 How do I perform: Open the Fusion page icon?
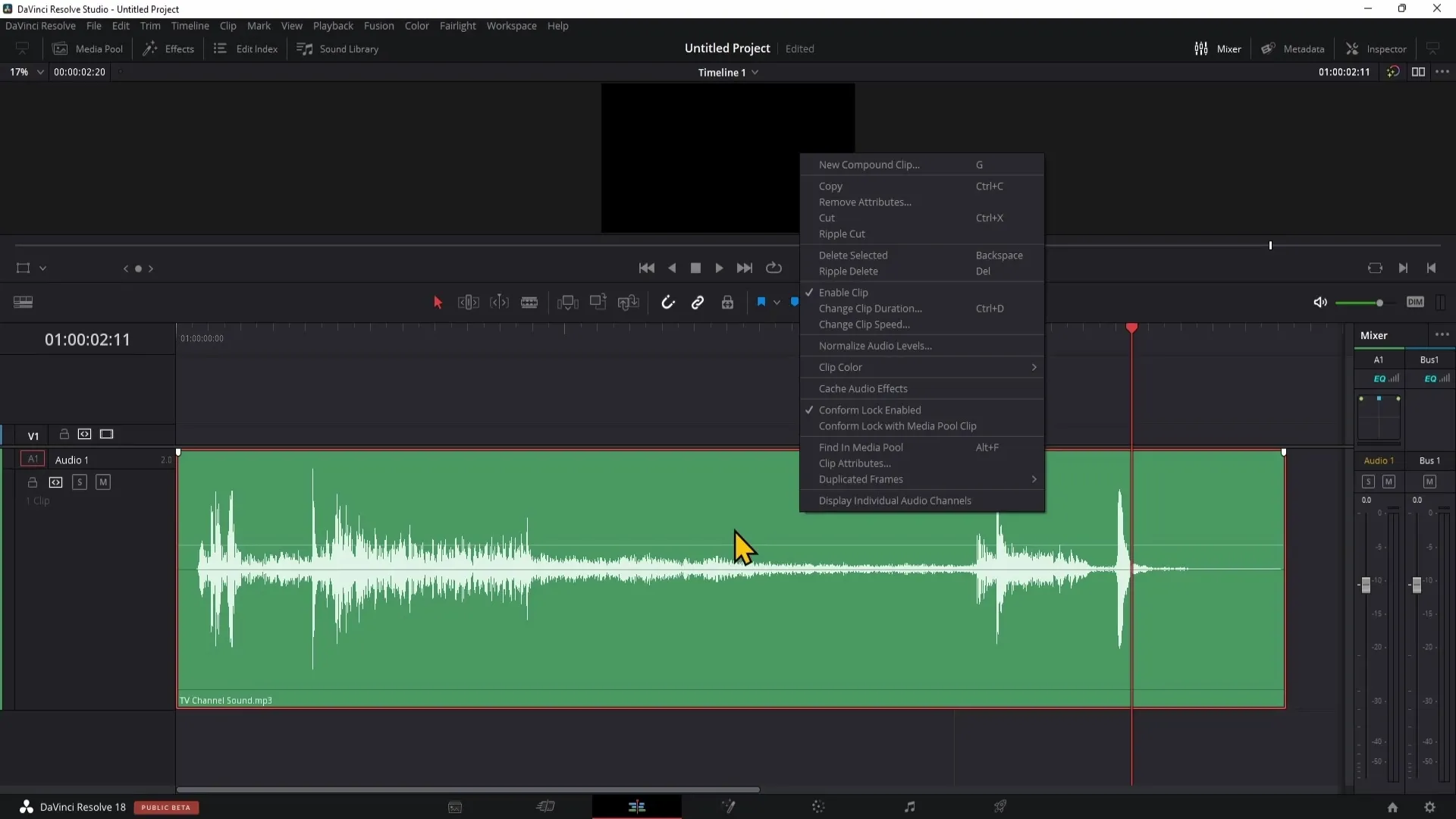727,807
